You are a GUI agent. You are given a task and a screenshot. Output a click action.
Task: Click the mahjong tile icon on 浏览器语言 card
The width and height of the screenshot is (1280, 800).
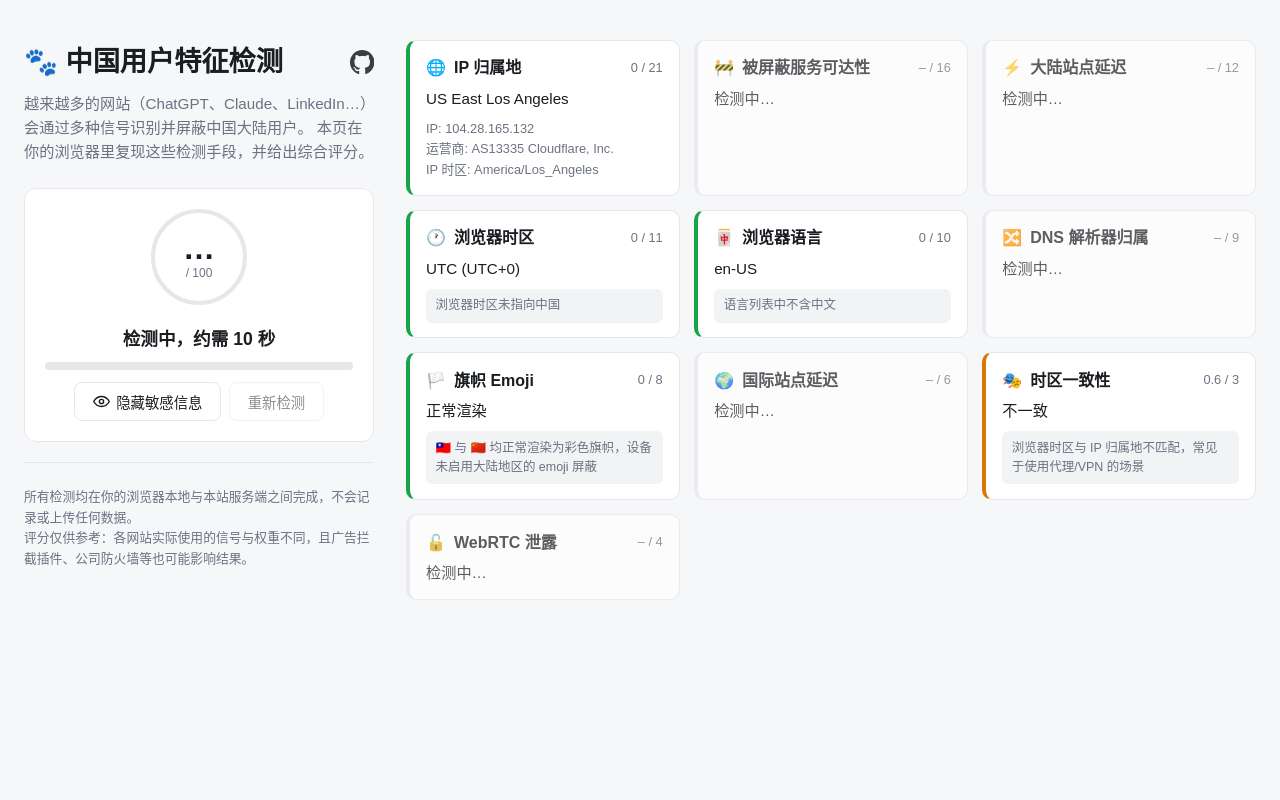click(x=724, y=238)
